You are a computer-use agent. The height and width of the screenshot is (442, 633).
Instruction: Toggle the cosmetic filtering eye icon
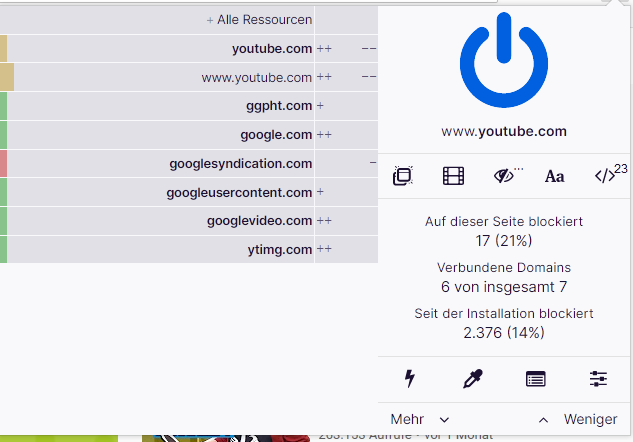[x=504, y=176]
